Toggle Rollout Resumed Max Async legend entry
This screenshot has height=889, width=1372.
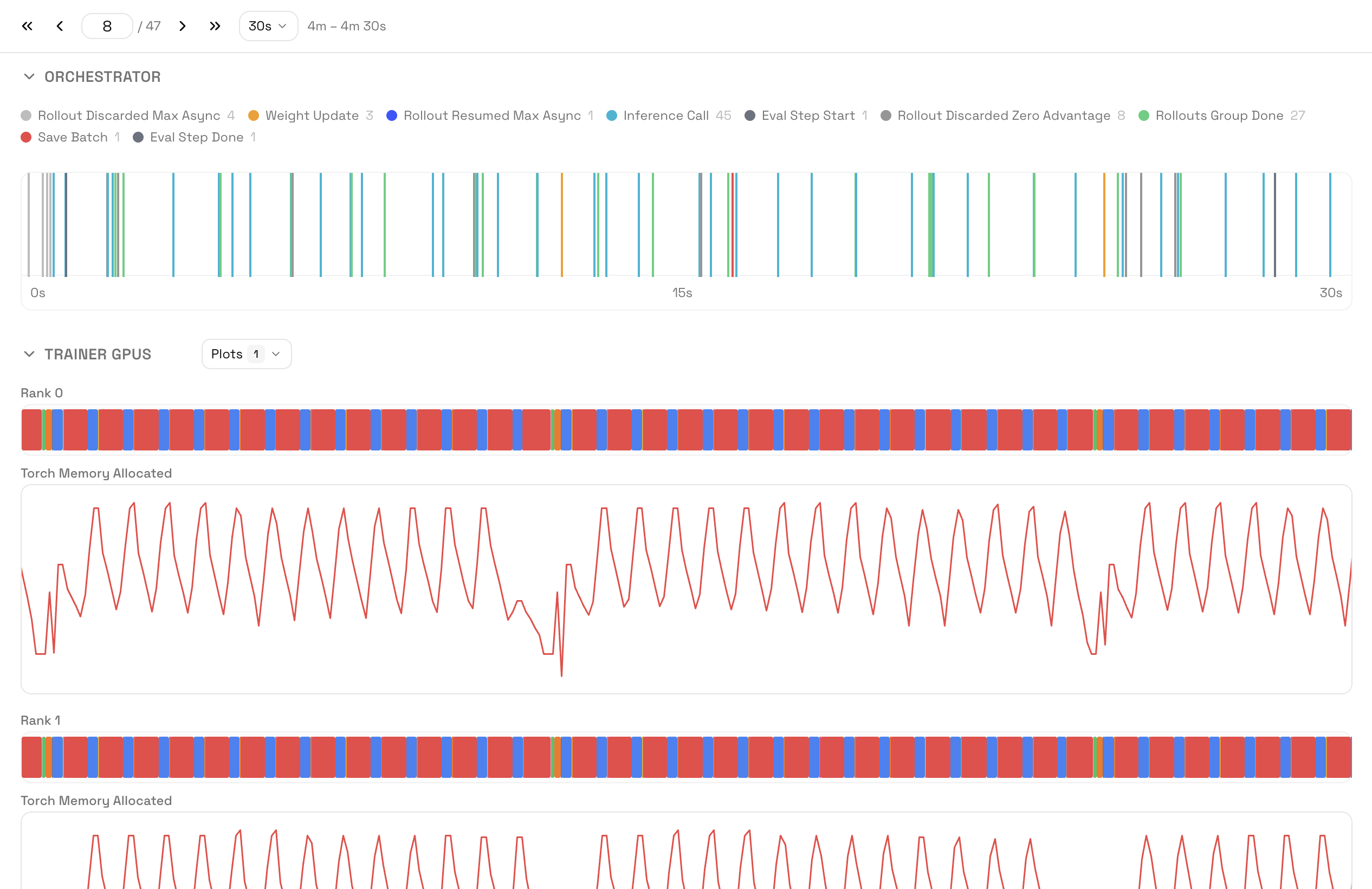(x=490, y=115)
